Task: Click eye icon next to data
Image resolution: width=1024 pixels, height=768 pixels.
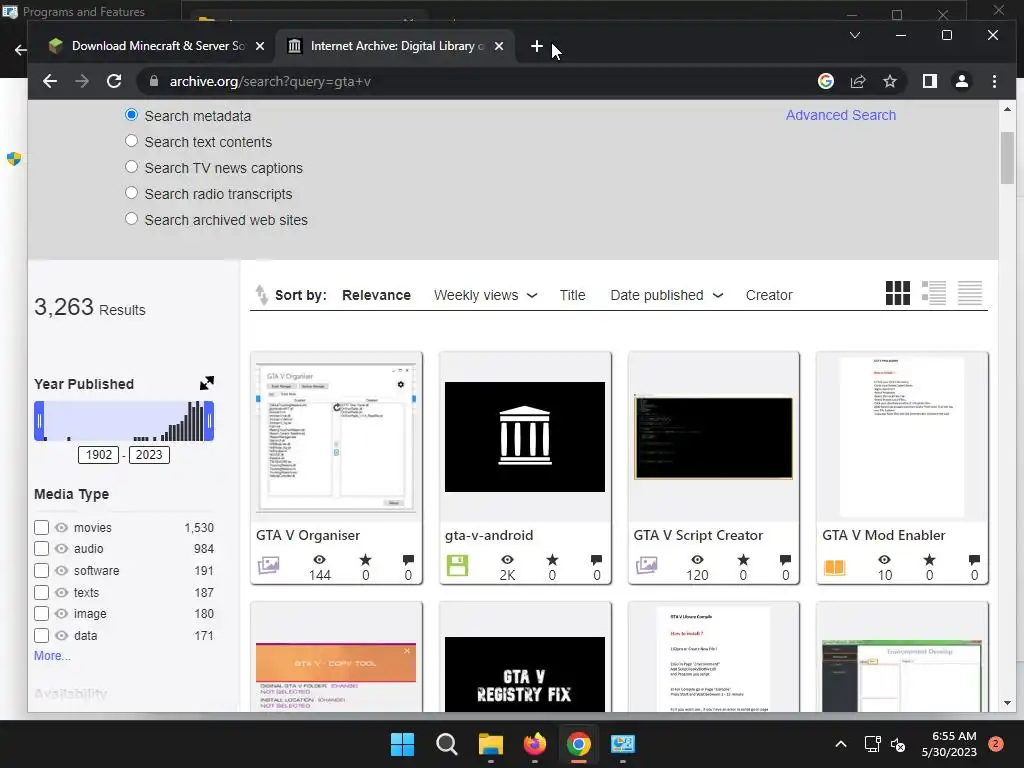Action: tap(61, 635)
